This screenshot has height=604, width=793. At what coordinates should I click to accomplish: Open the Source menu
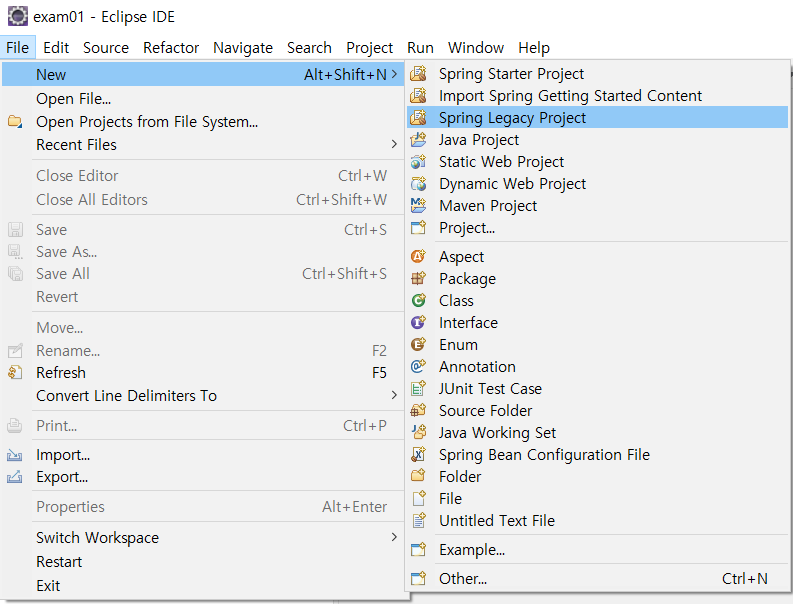point(106,48)
